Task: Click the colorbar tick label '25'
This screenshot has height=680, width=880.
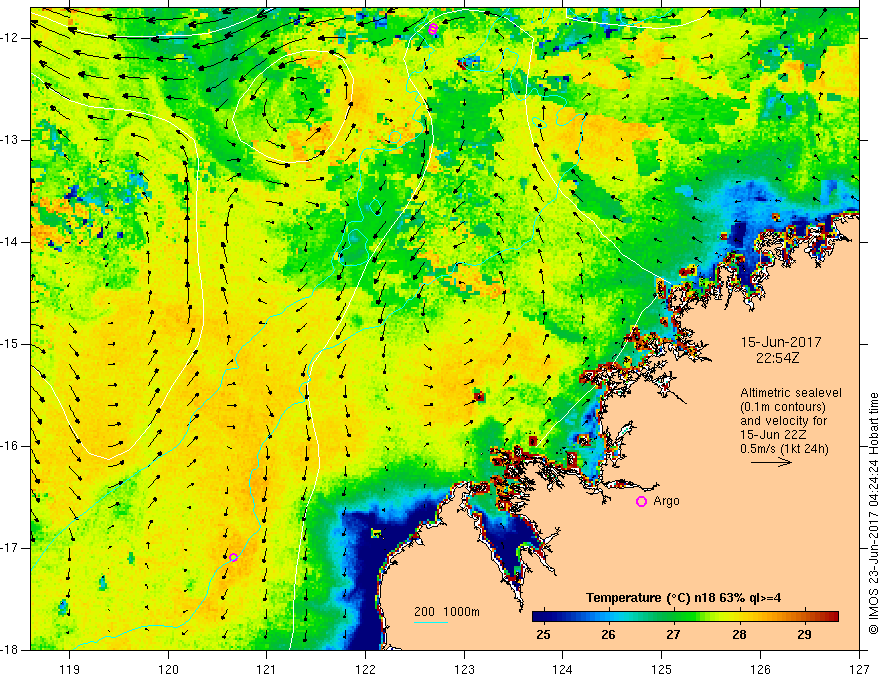Action: [543, 635]
